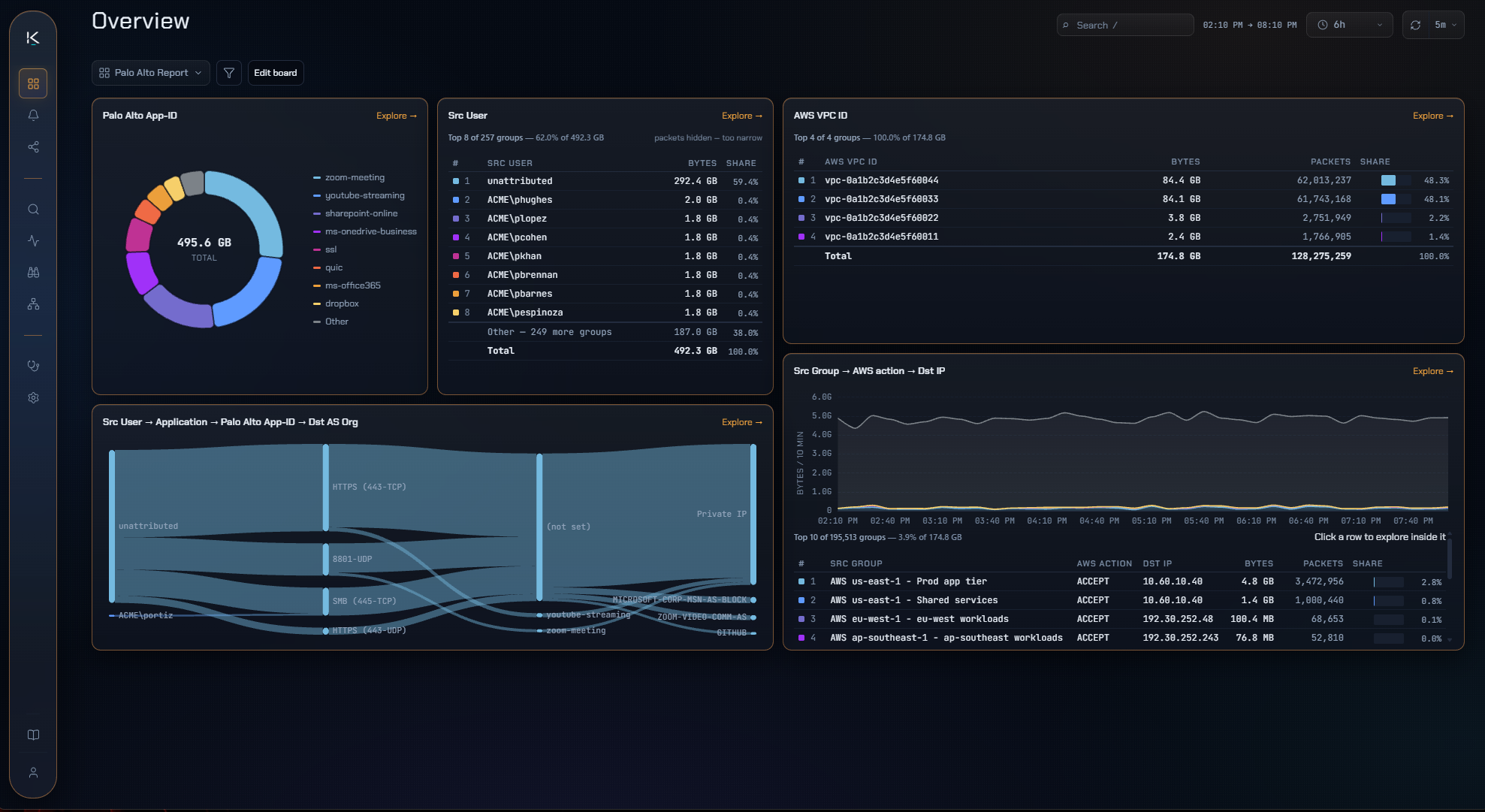Sort Src User table by BYTES column

point(702,163)
